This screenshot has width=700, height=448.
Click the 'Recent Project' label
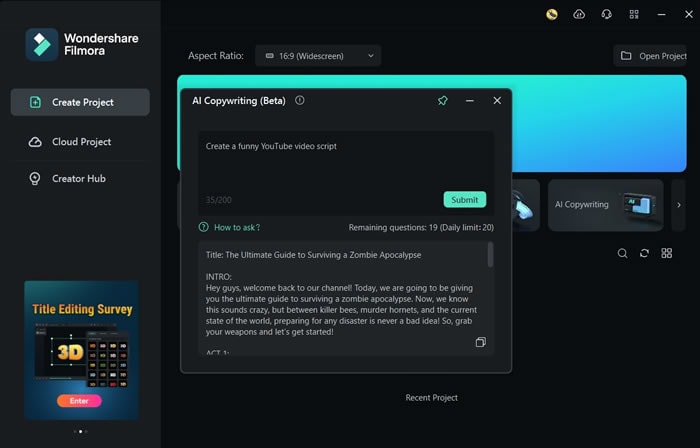432,398
